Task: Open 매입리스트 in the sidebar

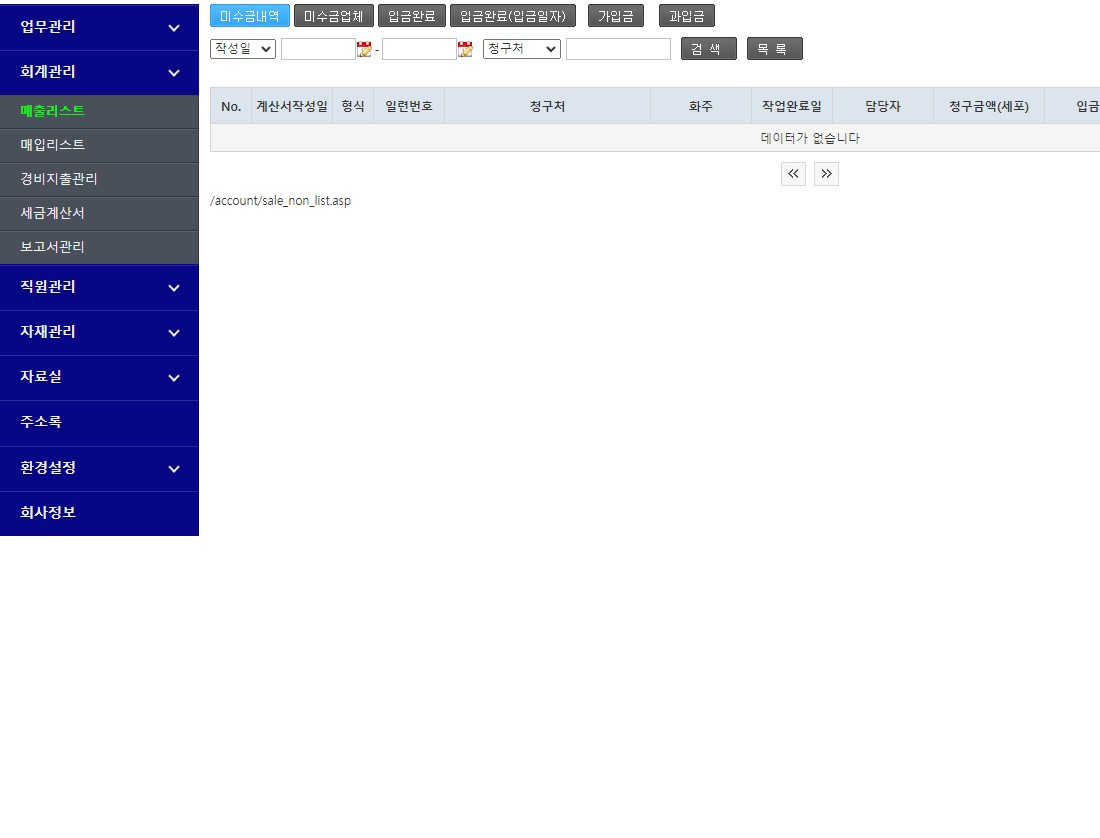Action: point(53,145)
